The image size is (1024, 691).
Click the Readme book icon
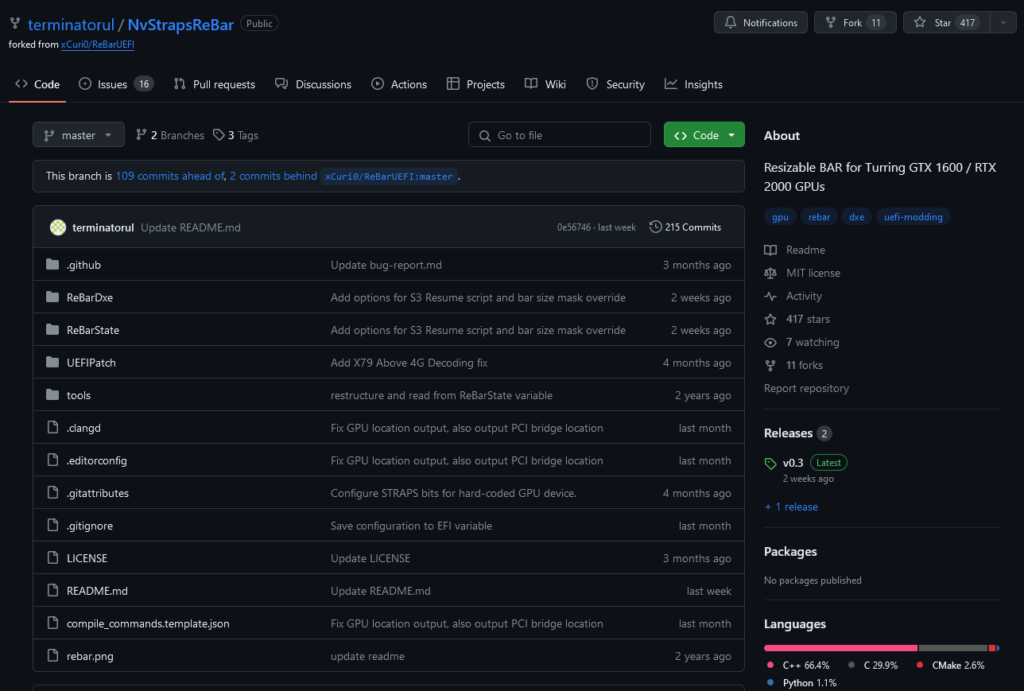tap(770, 250)
